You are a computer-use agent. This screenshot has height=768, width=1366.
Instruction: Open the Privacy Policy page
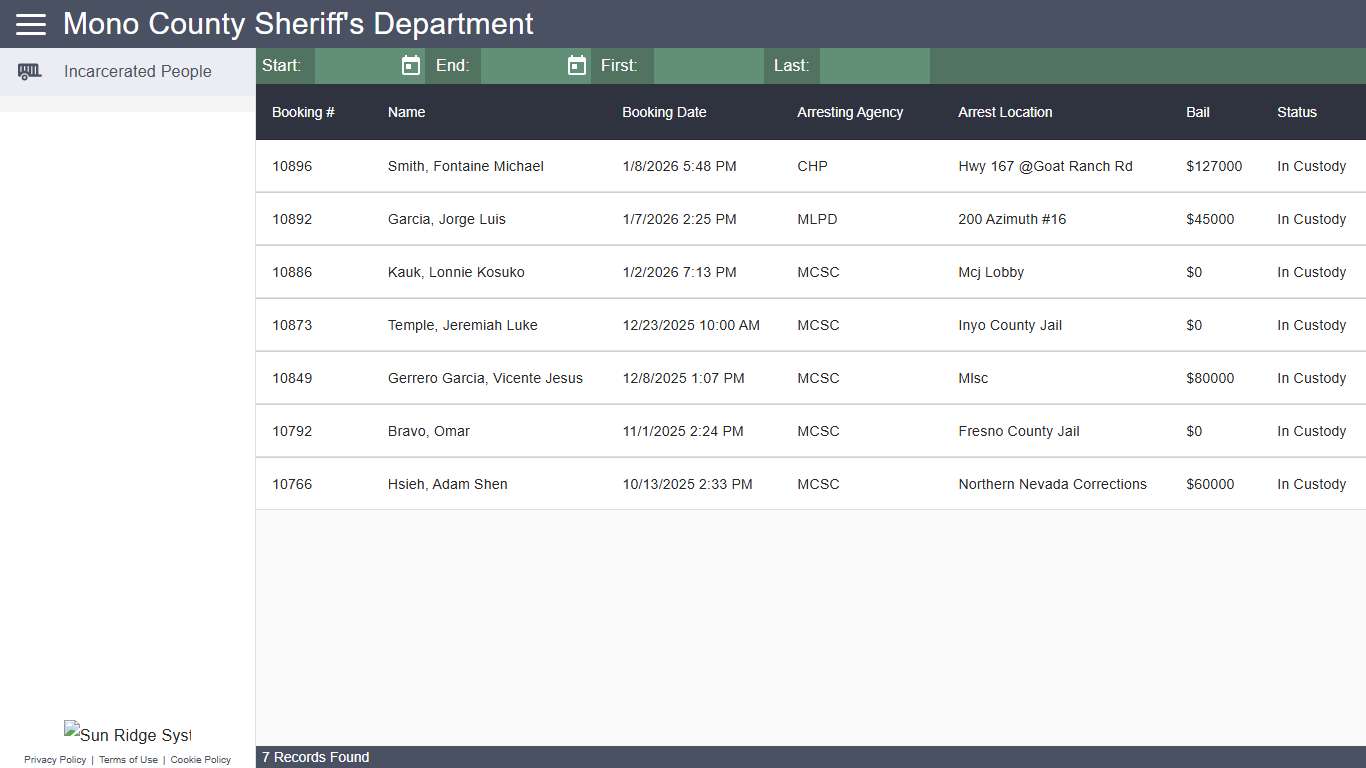(x=54, y=759)
